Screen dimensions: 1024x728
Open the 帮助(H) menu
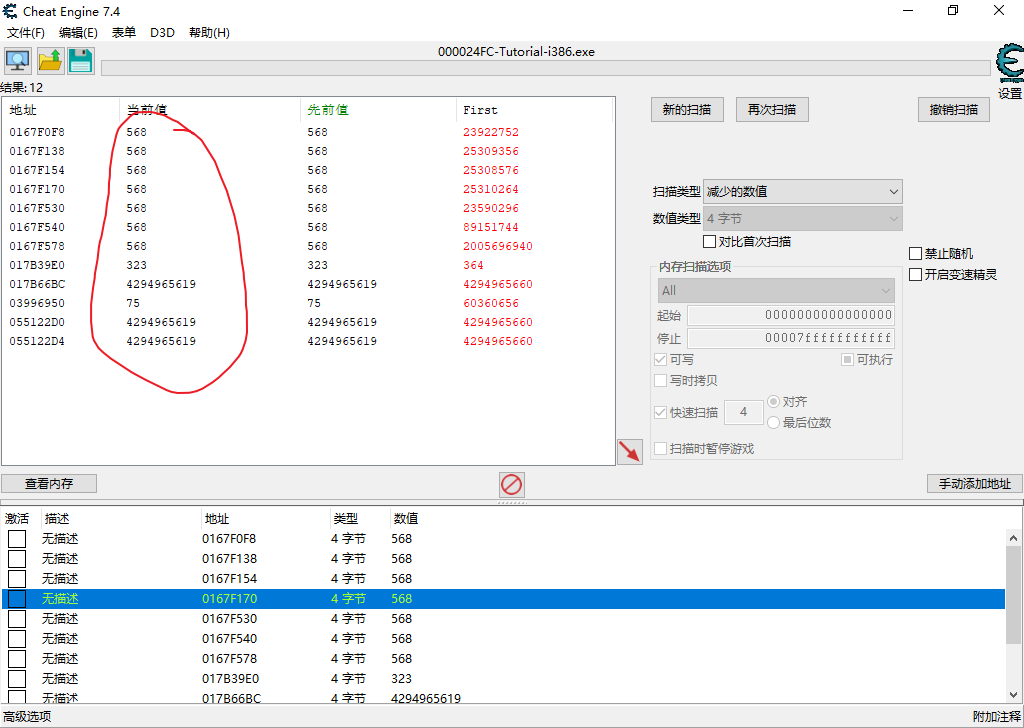tap(209, 33)
